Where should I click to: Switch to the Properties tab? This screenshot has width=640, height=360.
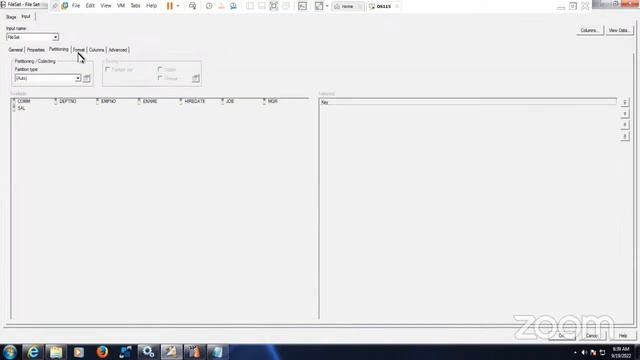pyautogui.click(x=36, y=50)
